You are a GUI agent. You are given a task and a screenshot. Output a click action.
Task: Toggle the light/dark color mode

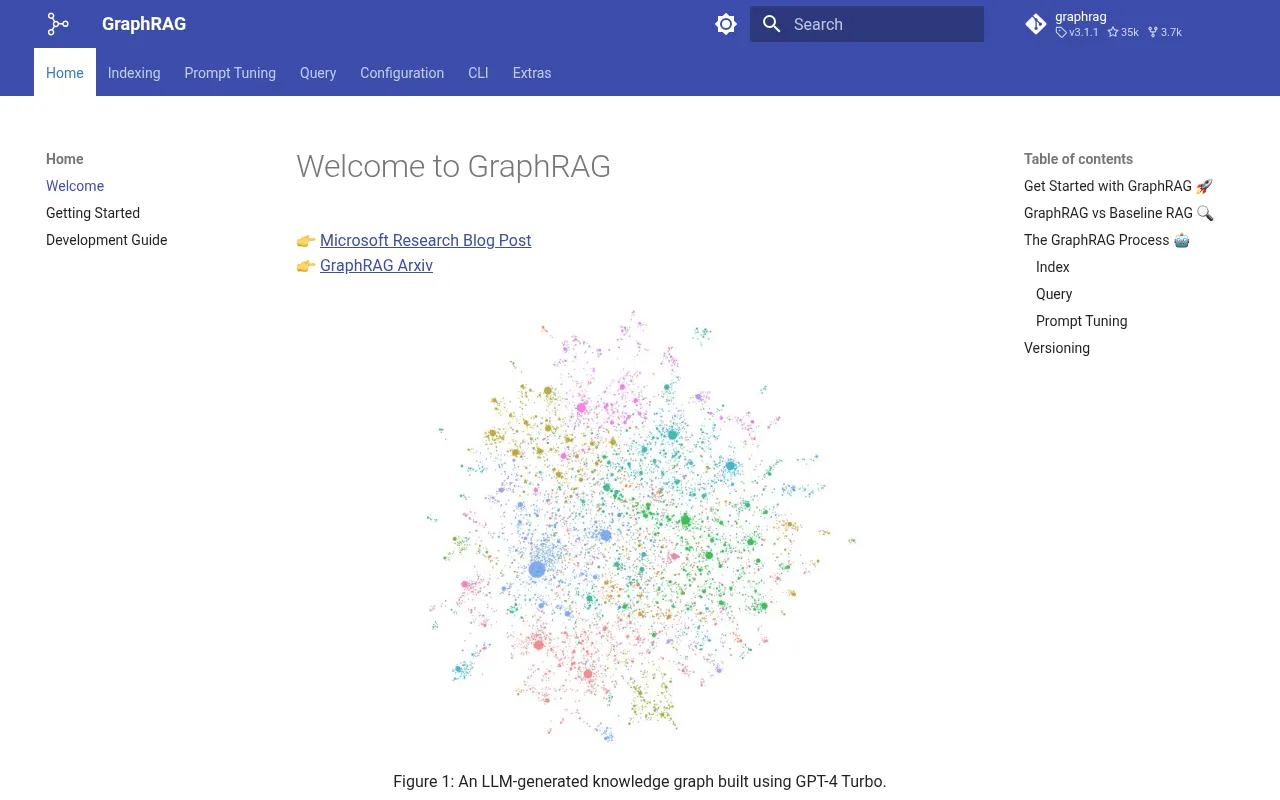click(x=726, y=24)
